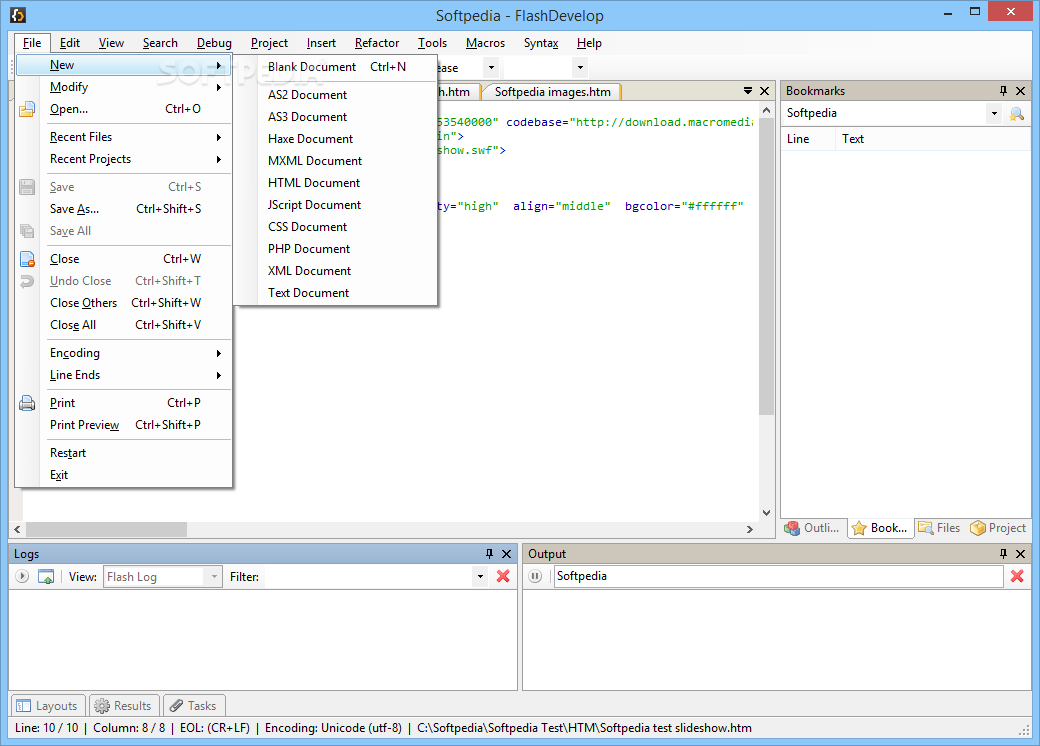Choose Exit in File menu
This screenshot has width=1040, height=746.
124,475
